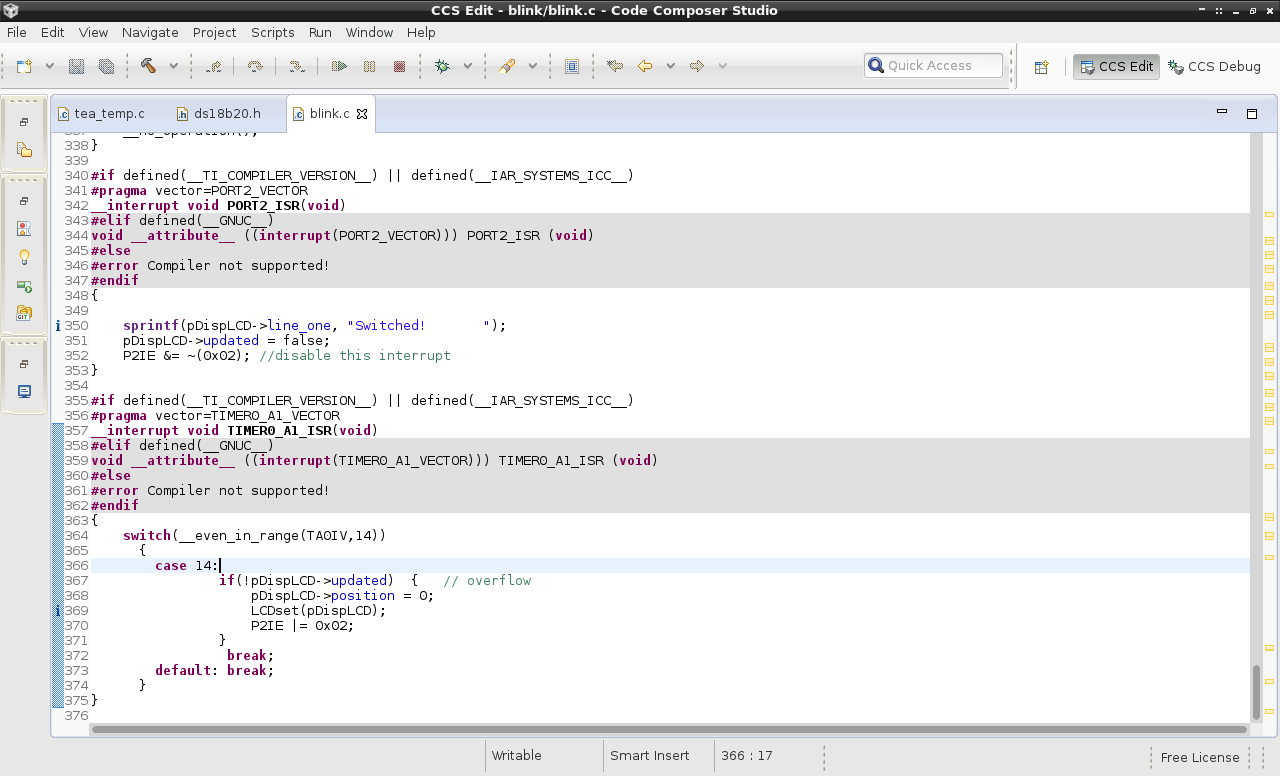Click the back navigation yellow arrow
The width and height of the screenshot is (1280, 776).
pyautogui.click(x=645, y=66)
